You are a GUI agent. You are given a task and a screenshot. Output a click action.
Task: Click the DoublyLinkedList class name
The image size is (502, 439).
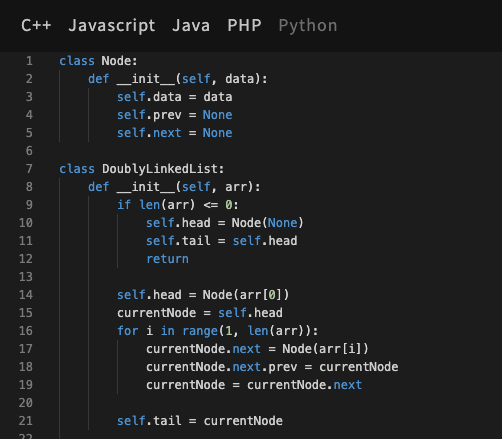[160, 169]
